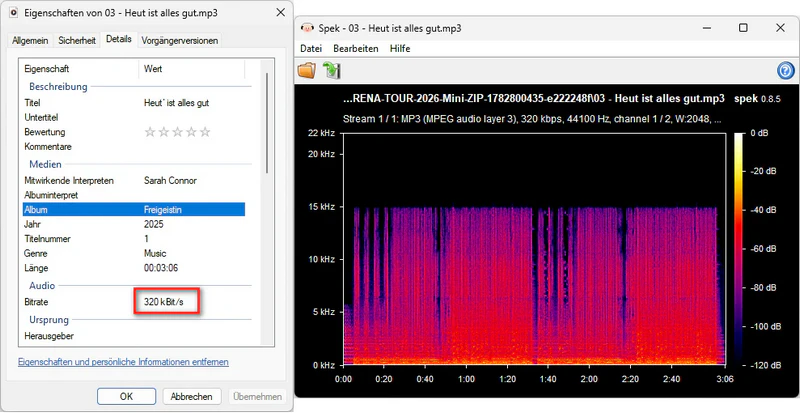Click the Titelnummer value 1
The image size is (800, 413).
[x=146, y=239]
